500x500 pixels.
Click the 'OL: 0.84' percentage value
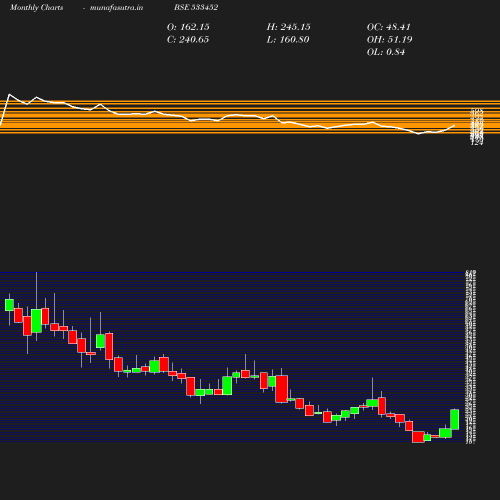point(386,52)
